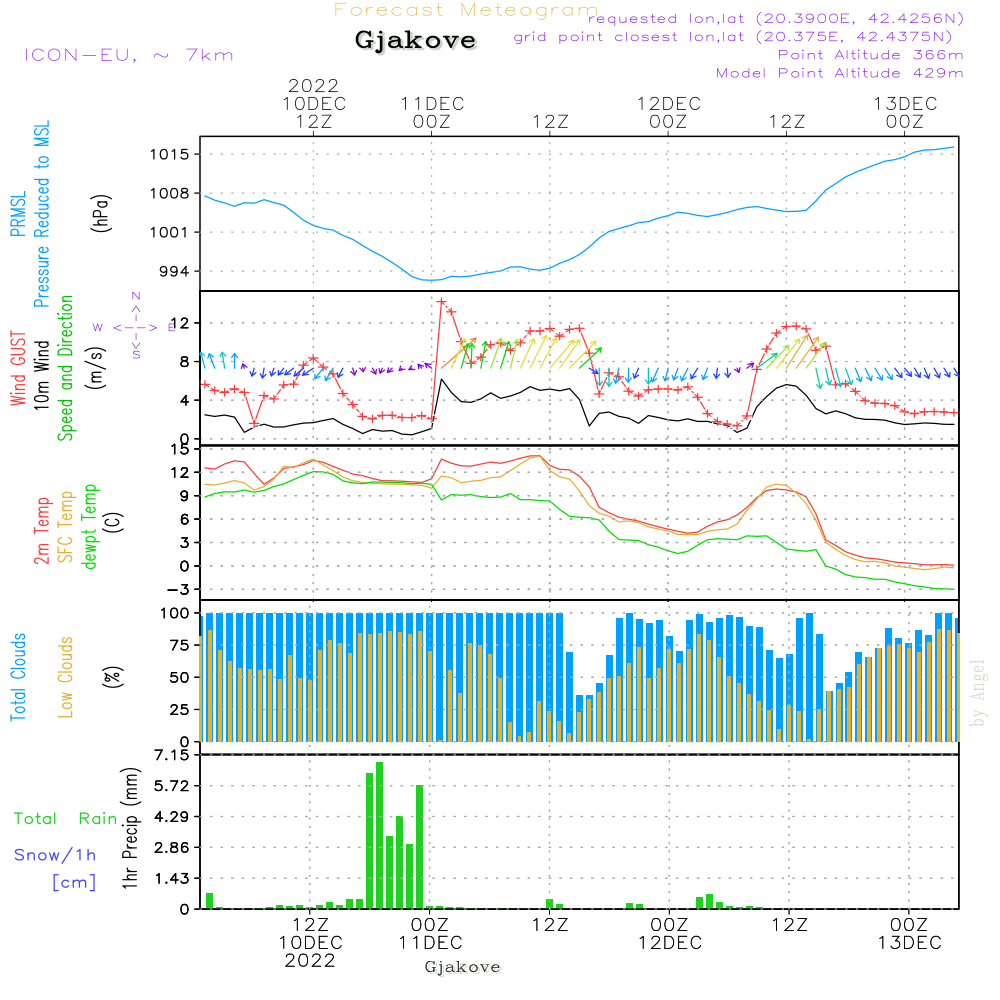Screen dimensions: 1000x1000
Task: Click the blue 'Total Clouds' label
Action: coord(18,677)
